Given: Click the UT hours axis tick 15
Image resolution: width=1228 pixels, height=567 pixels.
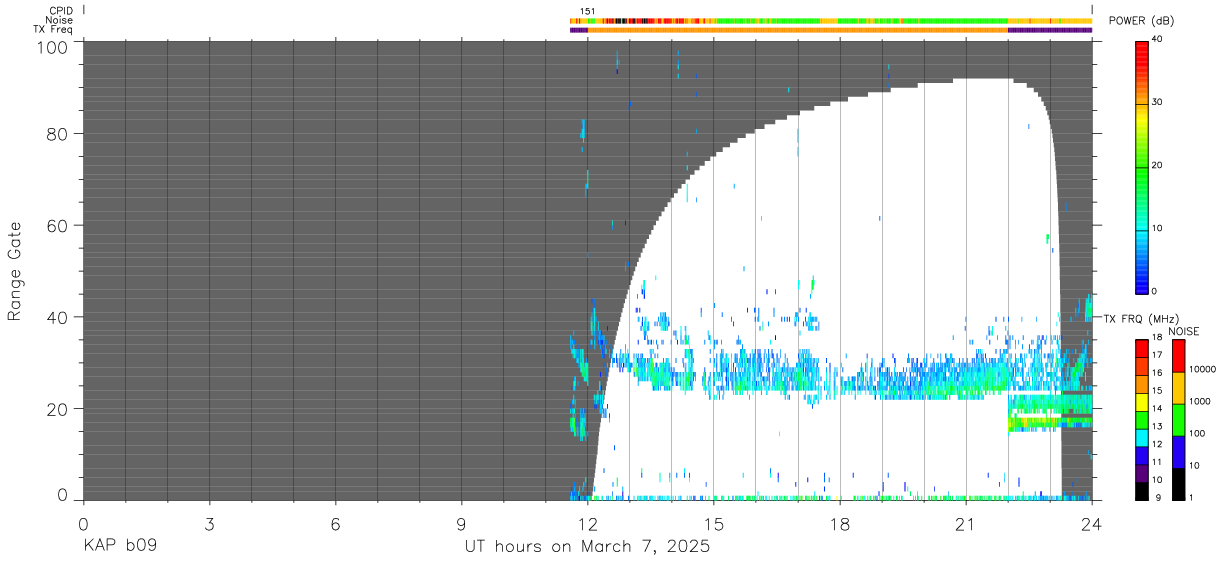Looking at the screenshot, I should (x=714, y=524).
